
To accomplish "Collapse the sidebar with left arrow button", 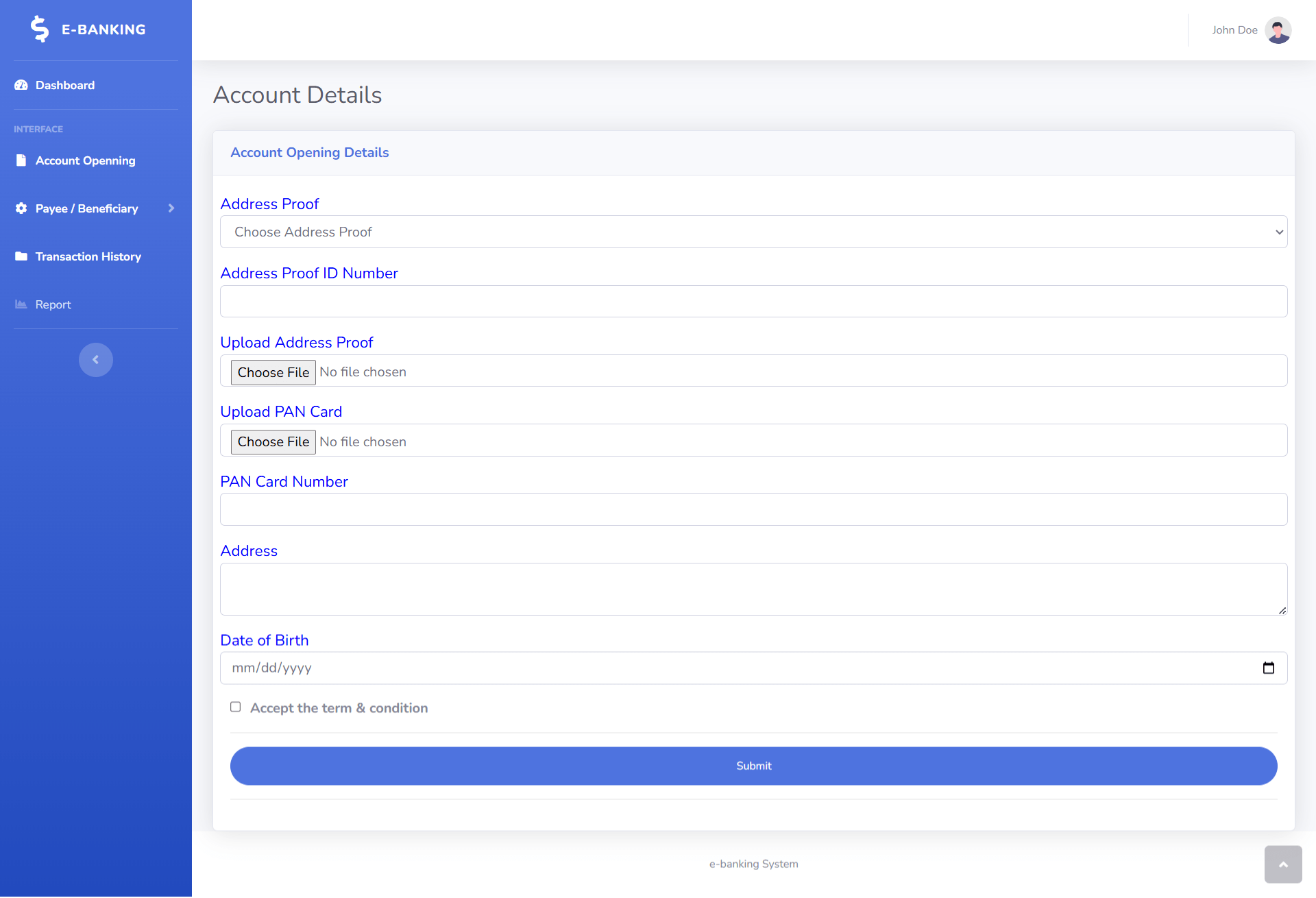I will [96, 359].
